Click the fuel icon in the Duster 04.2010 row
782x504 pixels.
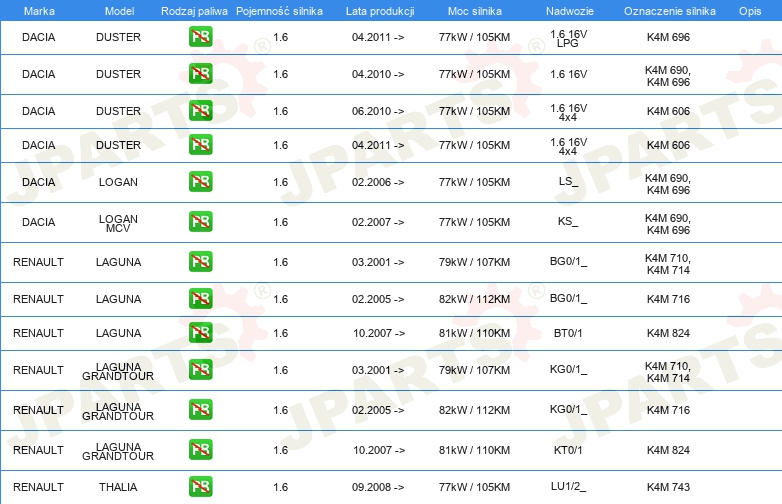coord(200,74)
